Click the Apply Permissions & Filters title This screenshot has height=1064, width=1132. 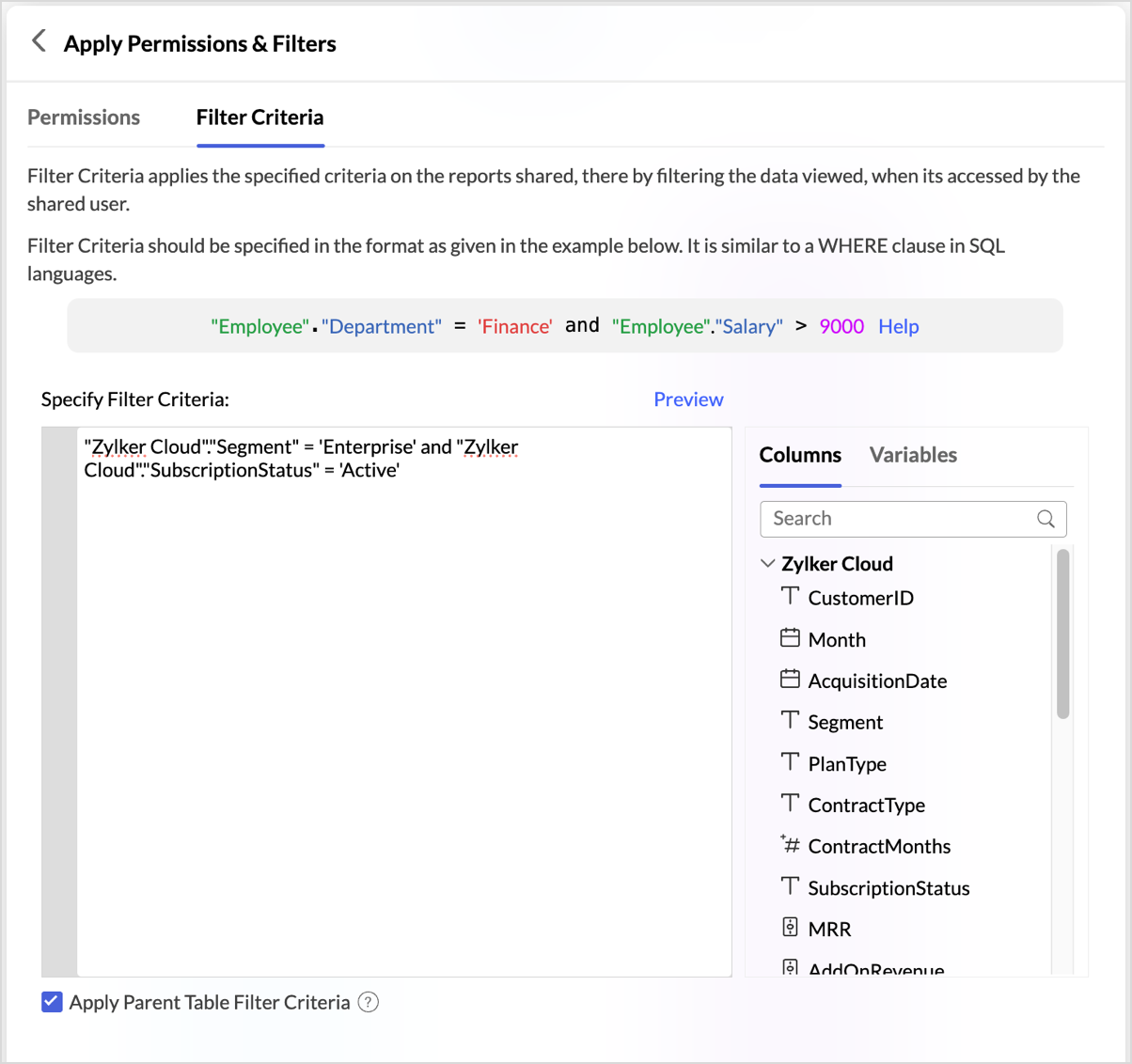pyautogui.click(x=199, y=43)
